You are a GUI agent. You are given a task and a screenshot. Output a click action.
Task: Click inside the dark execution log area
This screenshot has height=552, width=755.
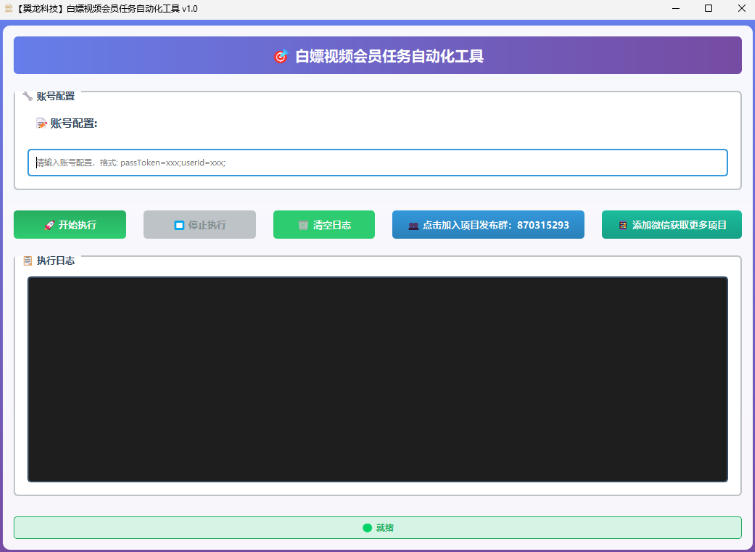(x=377, y=379)
